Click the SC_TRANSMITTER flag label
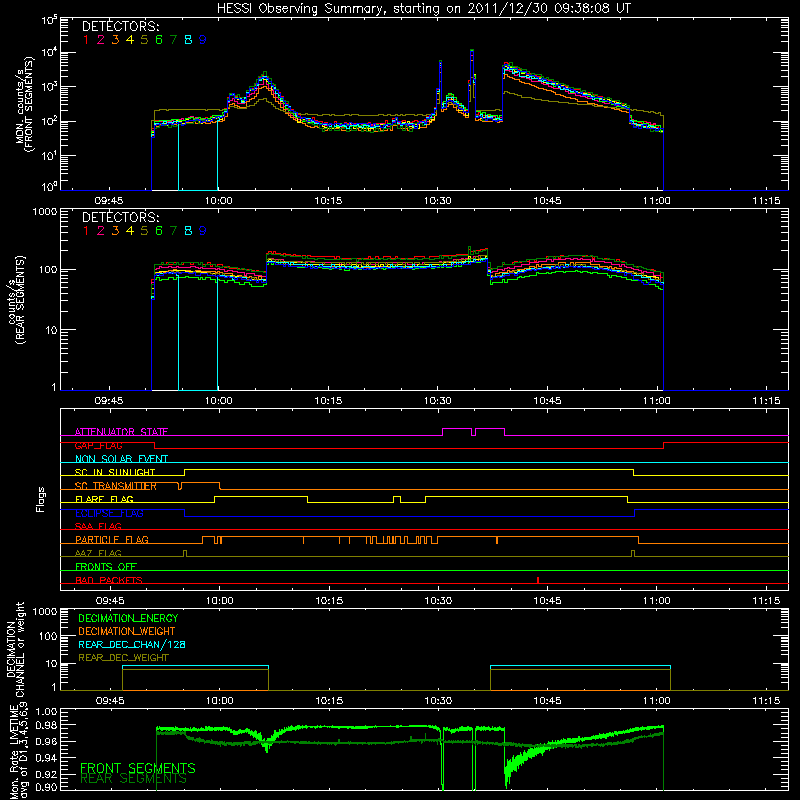 116,486
